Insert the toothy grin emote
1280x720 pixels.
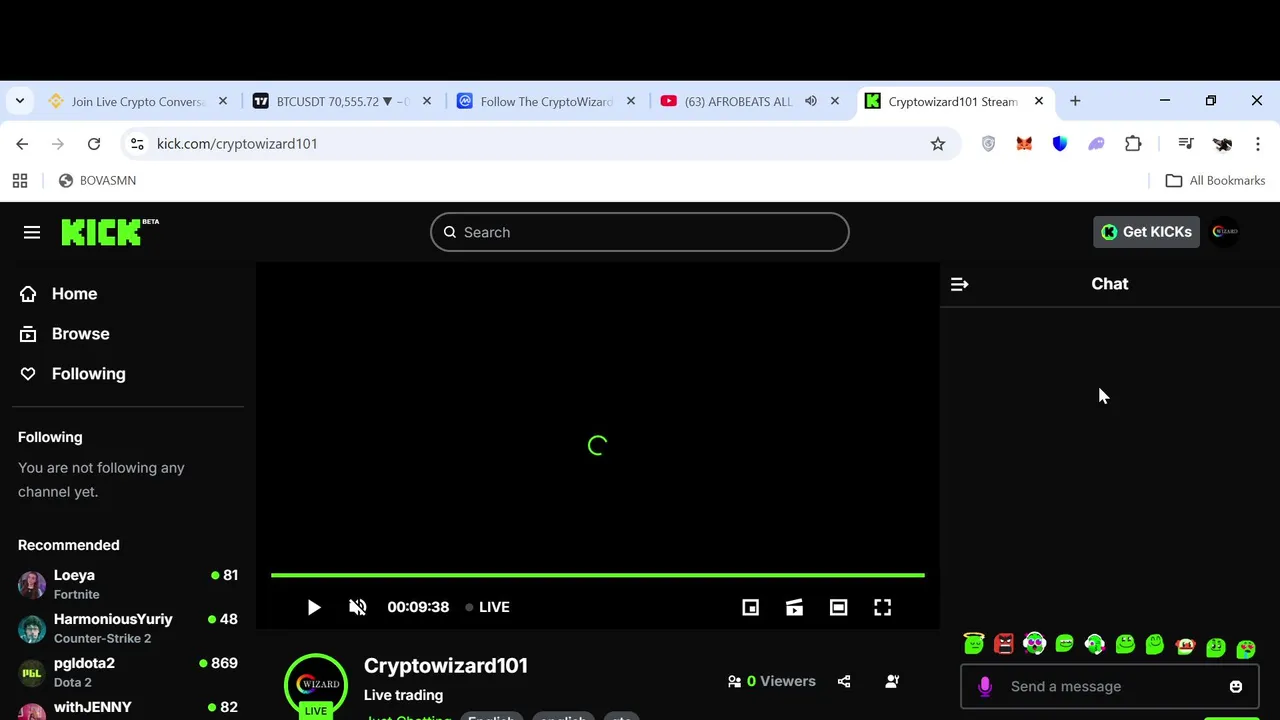tap(1064, 644)
